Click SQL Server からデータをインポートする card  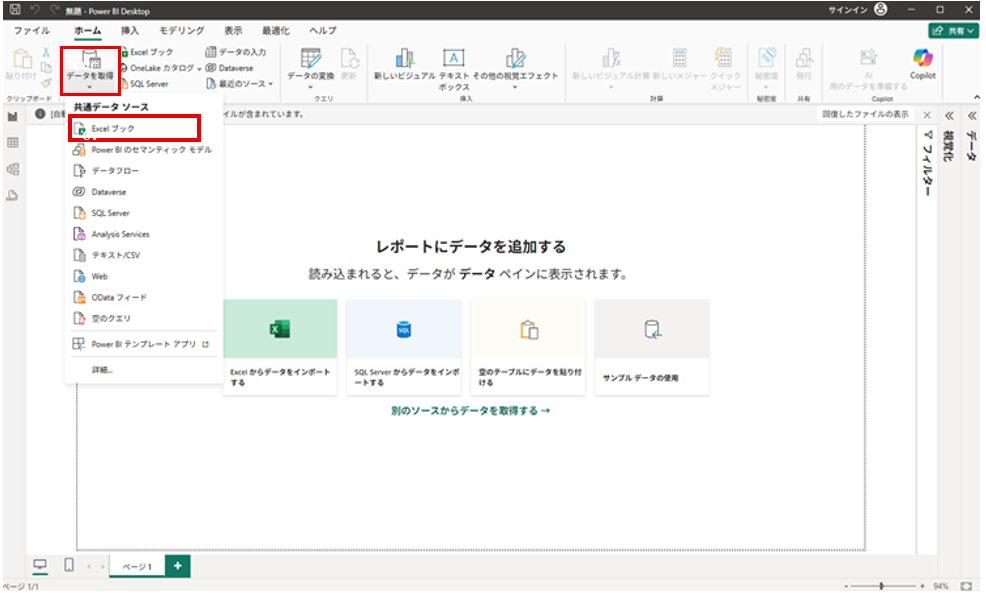404,347
